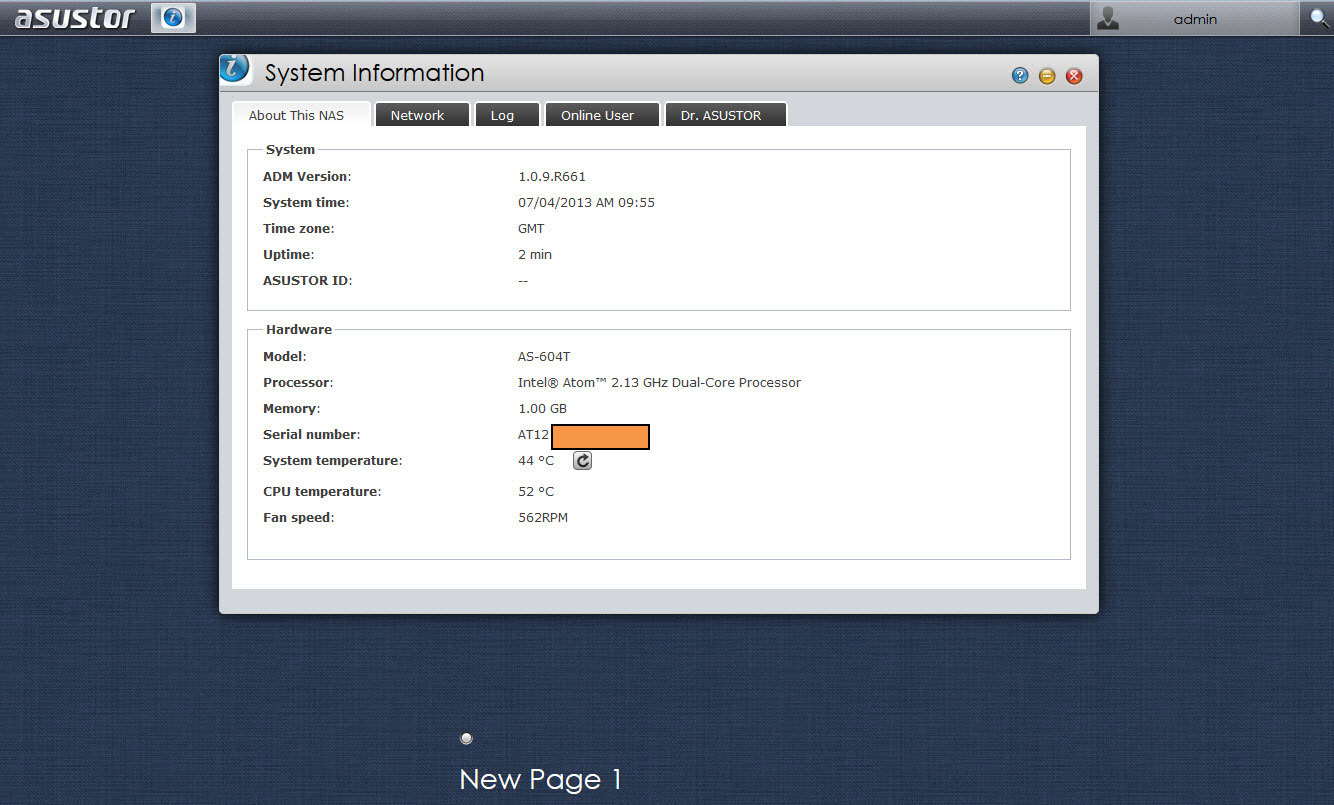Image resolution: width=1334 pixels, height=805 pixels.
Task: Click ADM Version value 1.0.9.R661
Action: pos(552,176)
